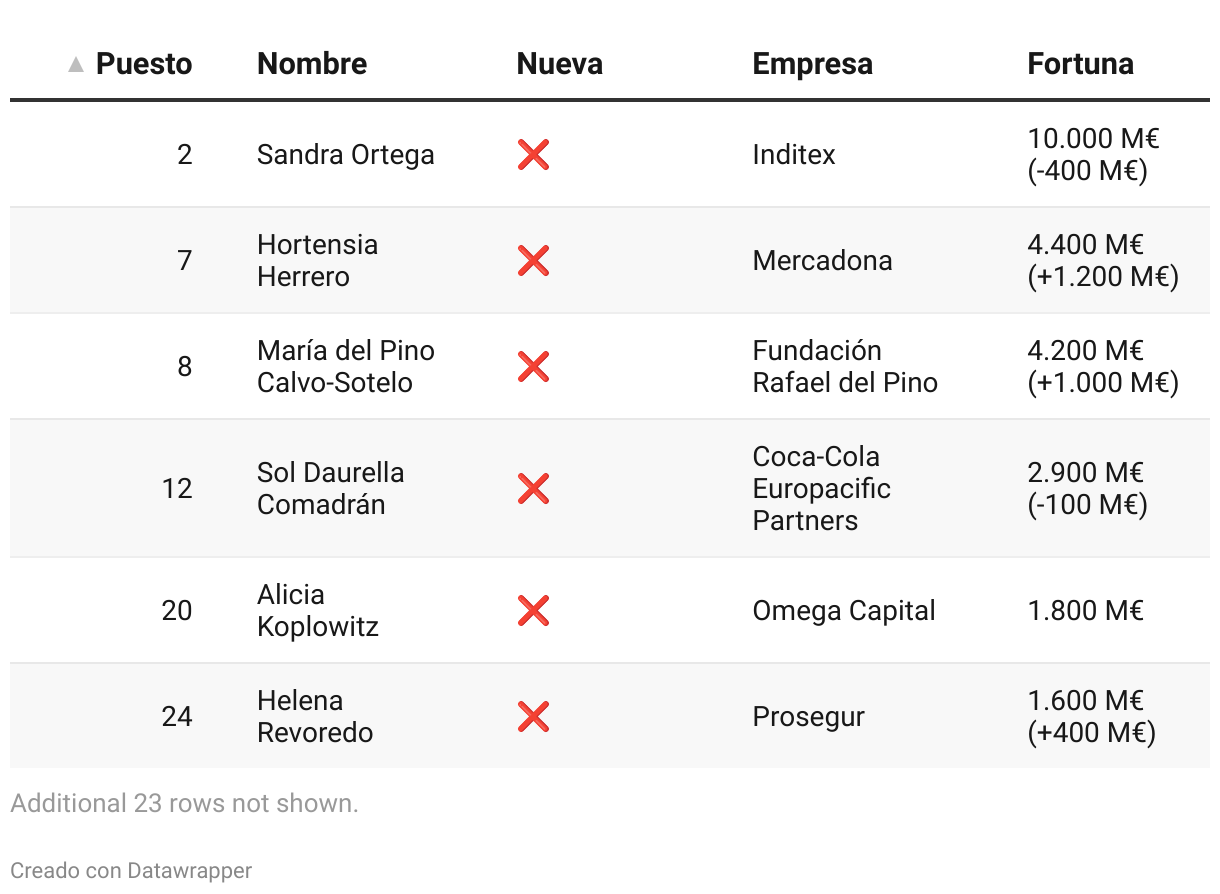Click the red X in Alicia Koplowitz's row

(x=533, y=611)
